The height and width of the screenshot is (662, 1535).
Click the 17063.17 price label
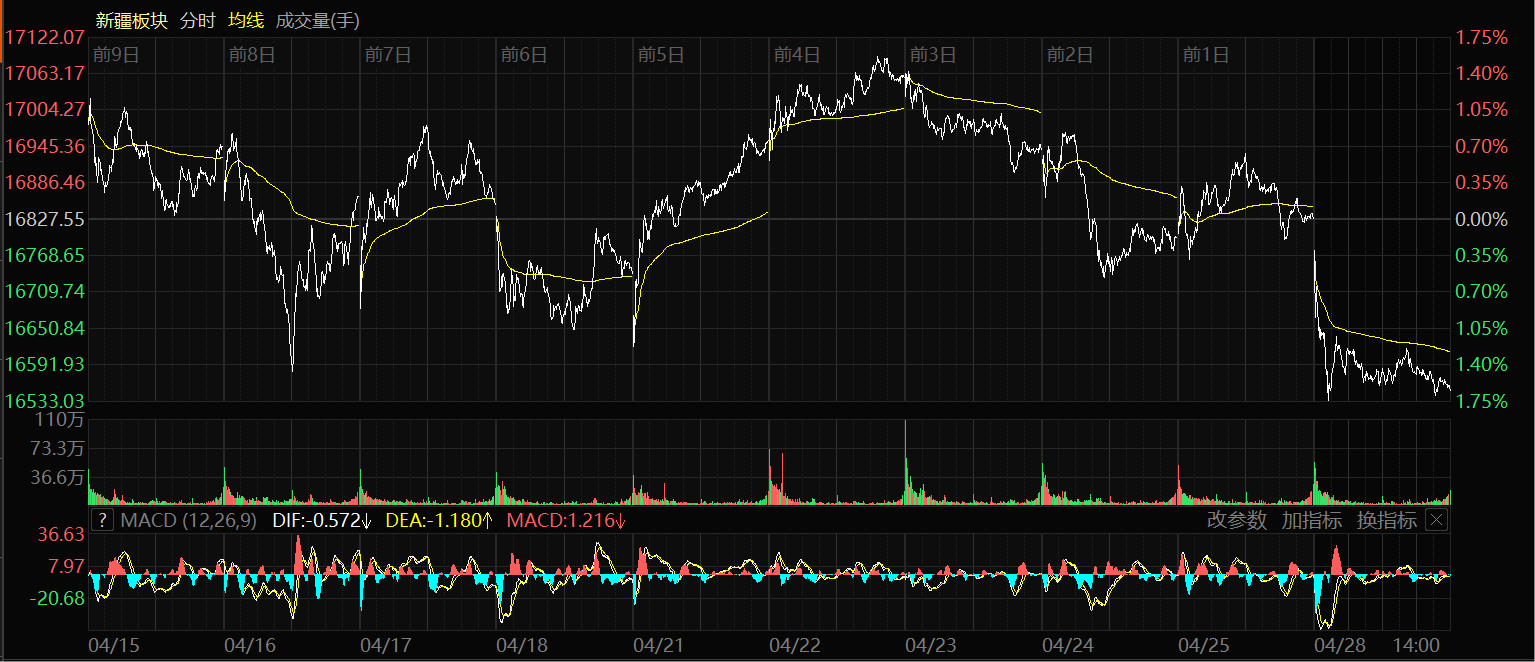[x=44, y=73]
